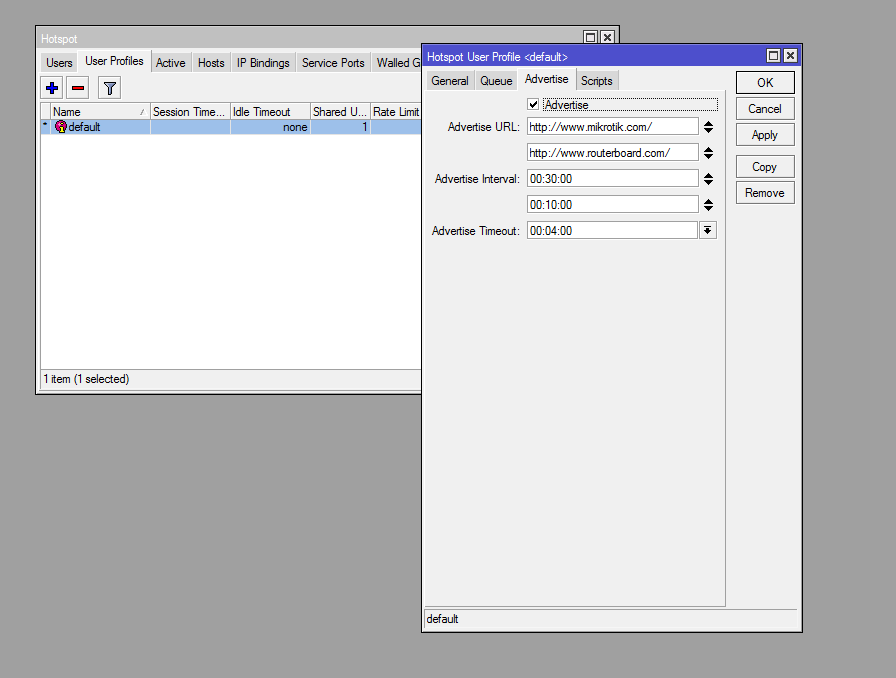Screen dimensions: 896x678
Task: Switch to General tab in profile dialog
Action: tap(450, 81)
